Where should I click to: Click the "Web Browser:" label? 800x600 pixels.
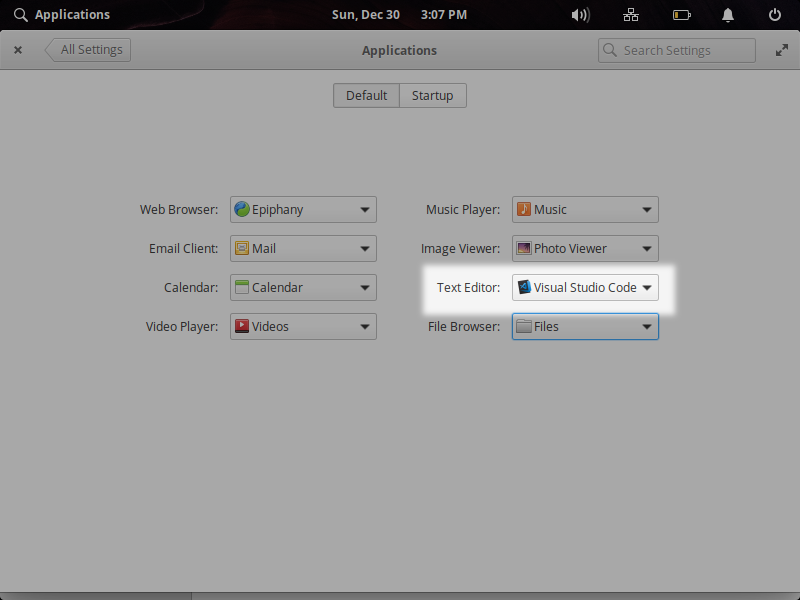(179, 210)
